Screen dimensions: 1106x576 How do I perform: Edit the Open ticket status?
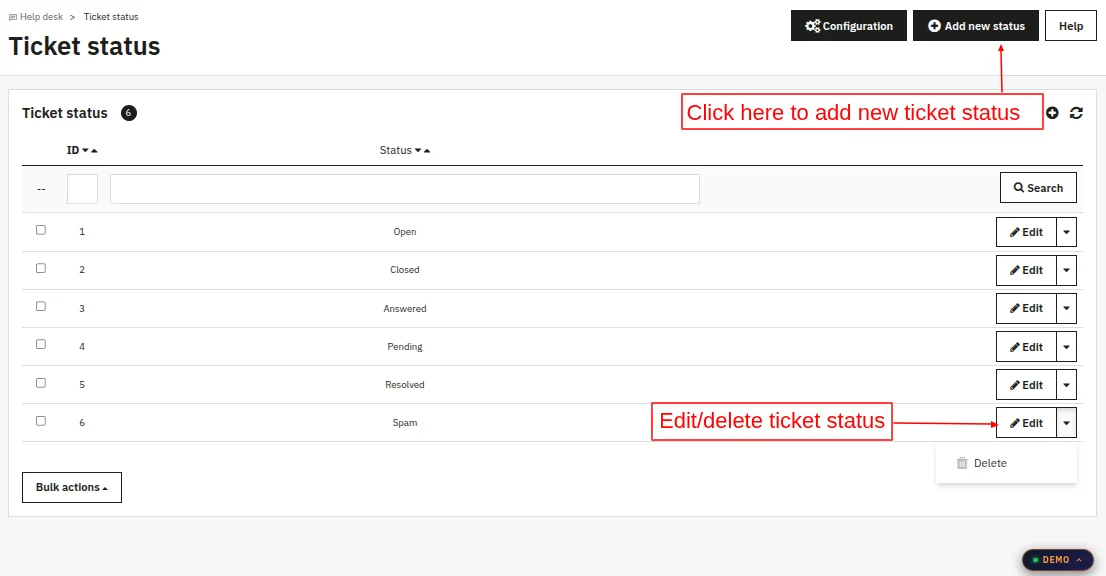click(x=1026, y=232)
